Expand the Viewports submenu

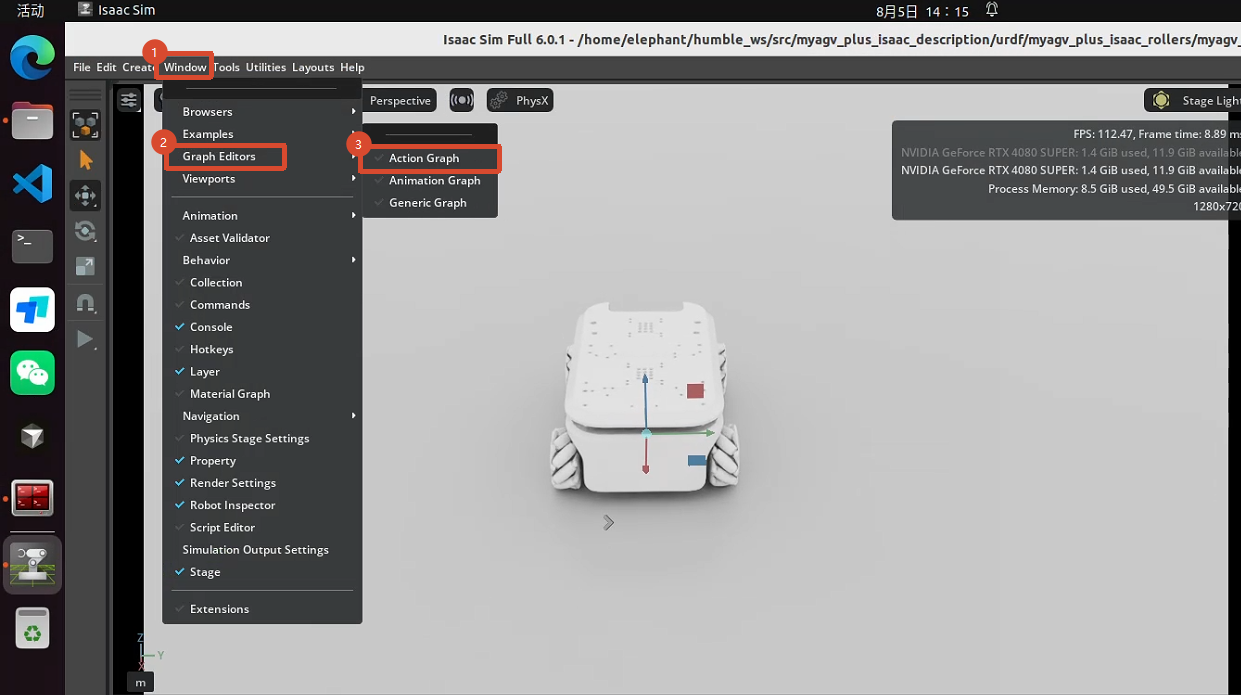tap(262, 179)
